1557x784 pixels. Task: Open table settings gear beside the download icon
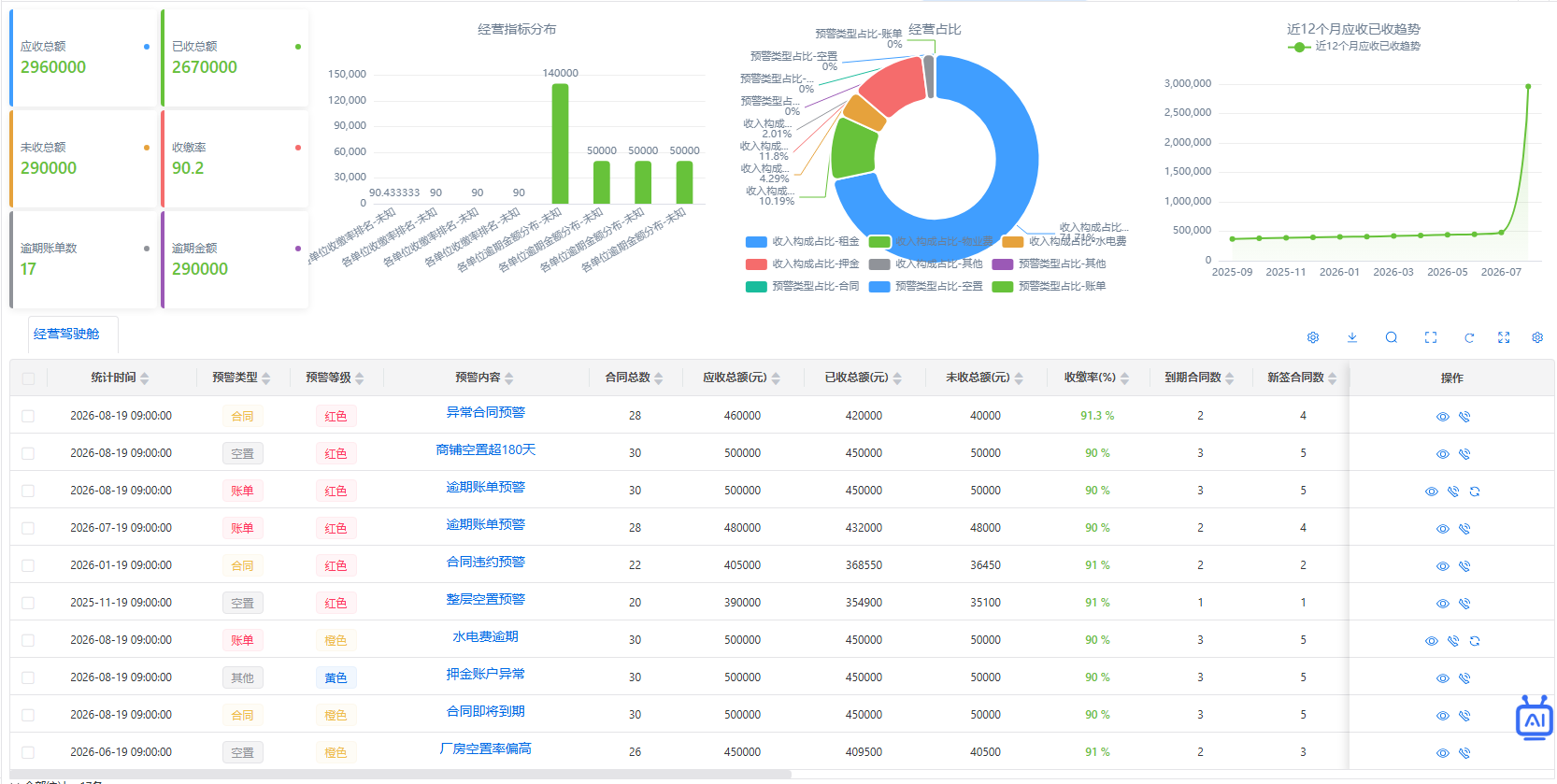point(1313,337)
